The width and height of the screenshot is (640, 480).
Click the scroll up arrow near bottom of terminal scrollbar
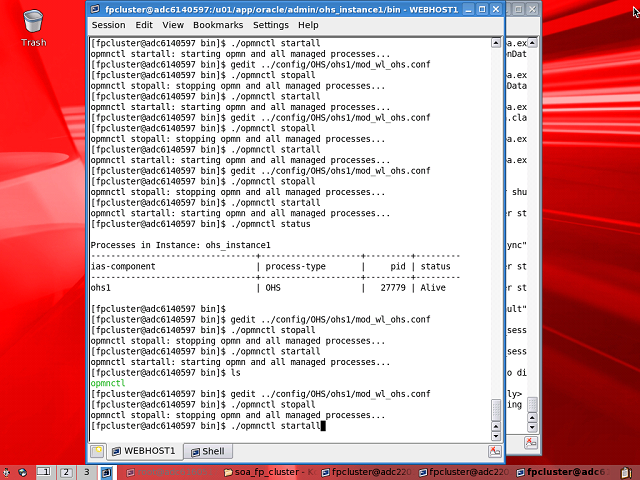(496, 427)
